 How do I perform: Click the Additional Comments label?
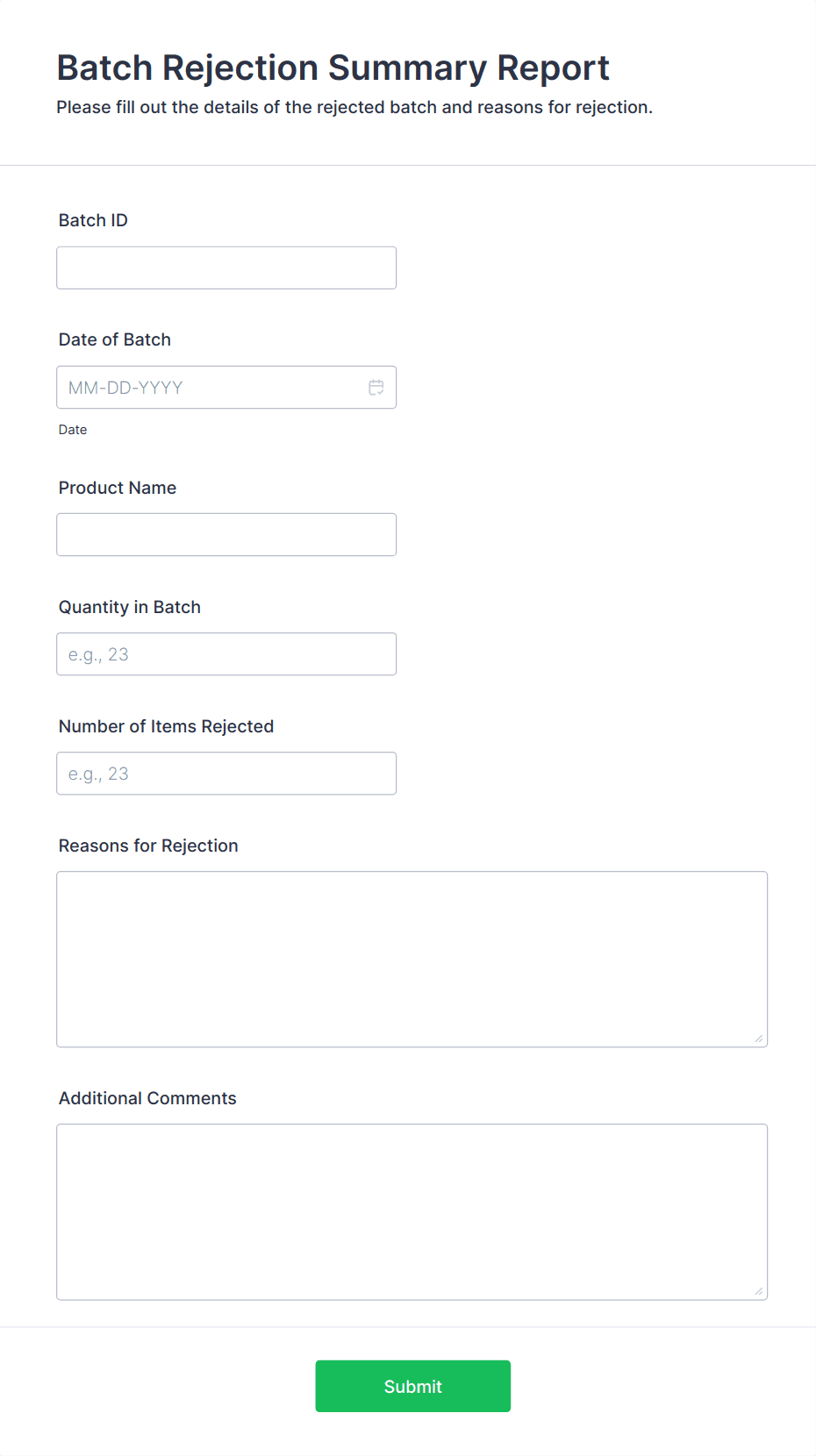click(147, 1098)
